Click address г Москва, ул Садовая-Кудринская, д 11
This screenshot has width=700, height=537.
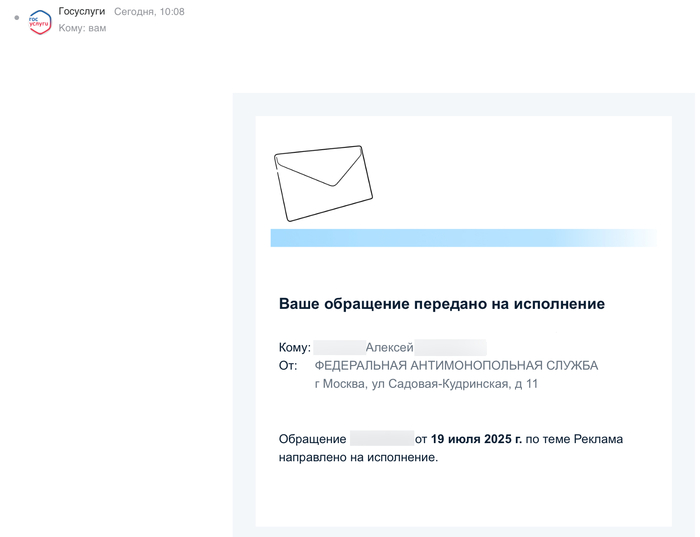tap(426, 384)
